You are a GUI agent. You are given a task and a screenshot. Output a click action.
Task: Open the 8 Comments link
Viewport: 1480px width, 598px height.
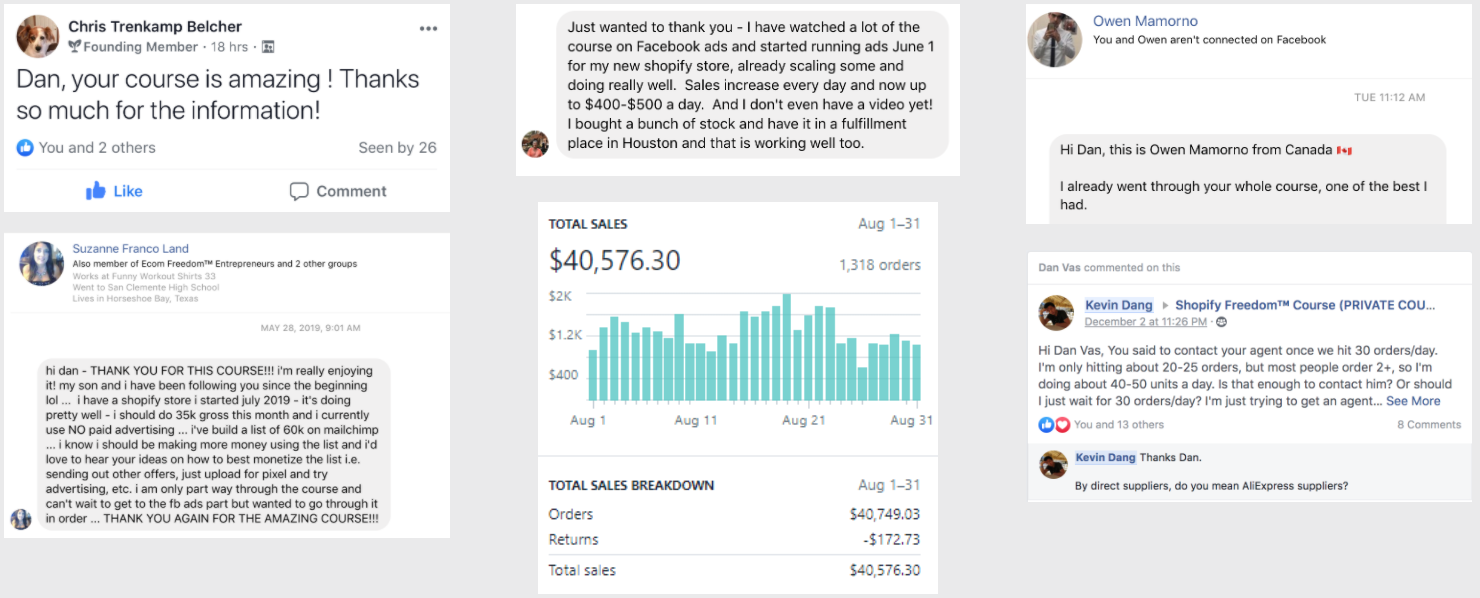point(1429,425)
